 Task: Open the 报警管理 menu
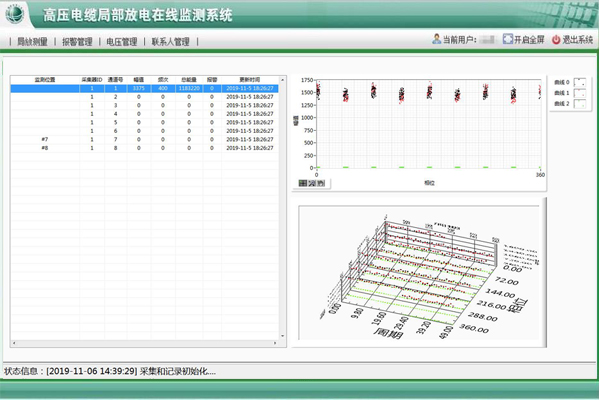point(77,42)
